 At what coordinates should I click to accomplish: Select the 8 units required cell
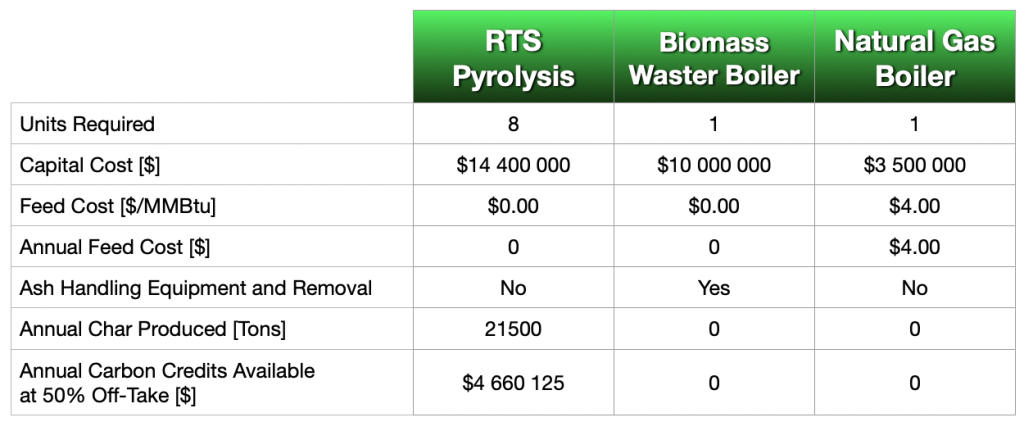click(513, 123)
